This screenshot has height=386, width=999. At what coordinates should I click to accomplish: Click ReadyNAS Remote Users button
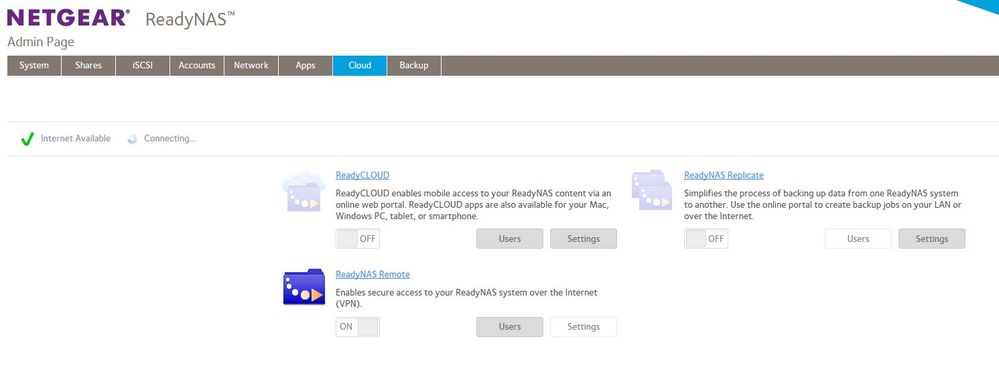(x=510, y=327)
